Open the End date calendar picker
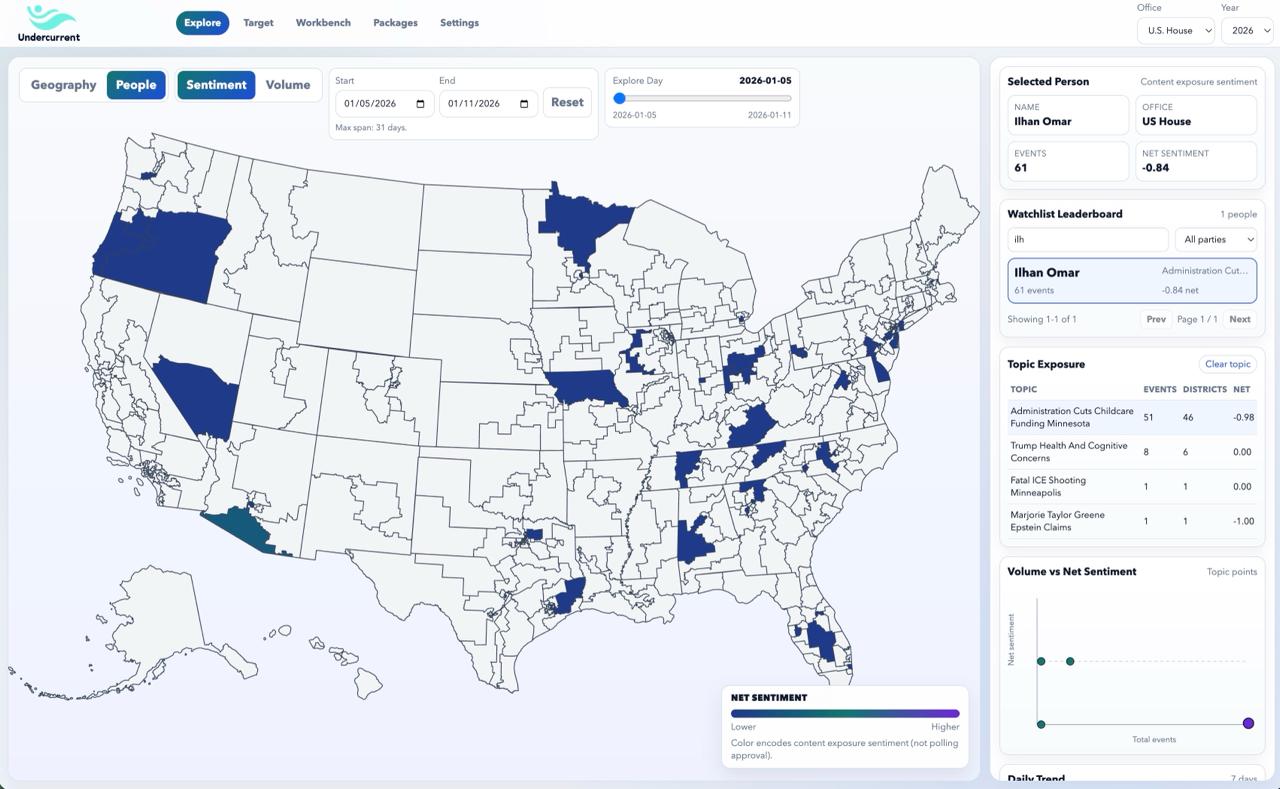 click(x=524, y=103)
